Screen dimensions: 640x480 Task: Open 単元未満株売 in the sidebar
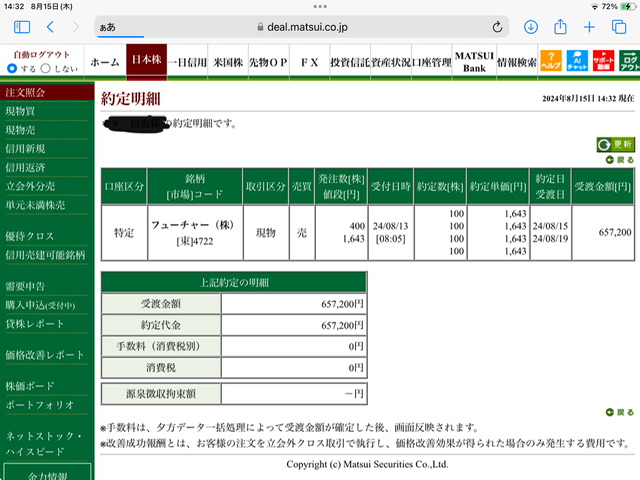[36, 205]
